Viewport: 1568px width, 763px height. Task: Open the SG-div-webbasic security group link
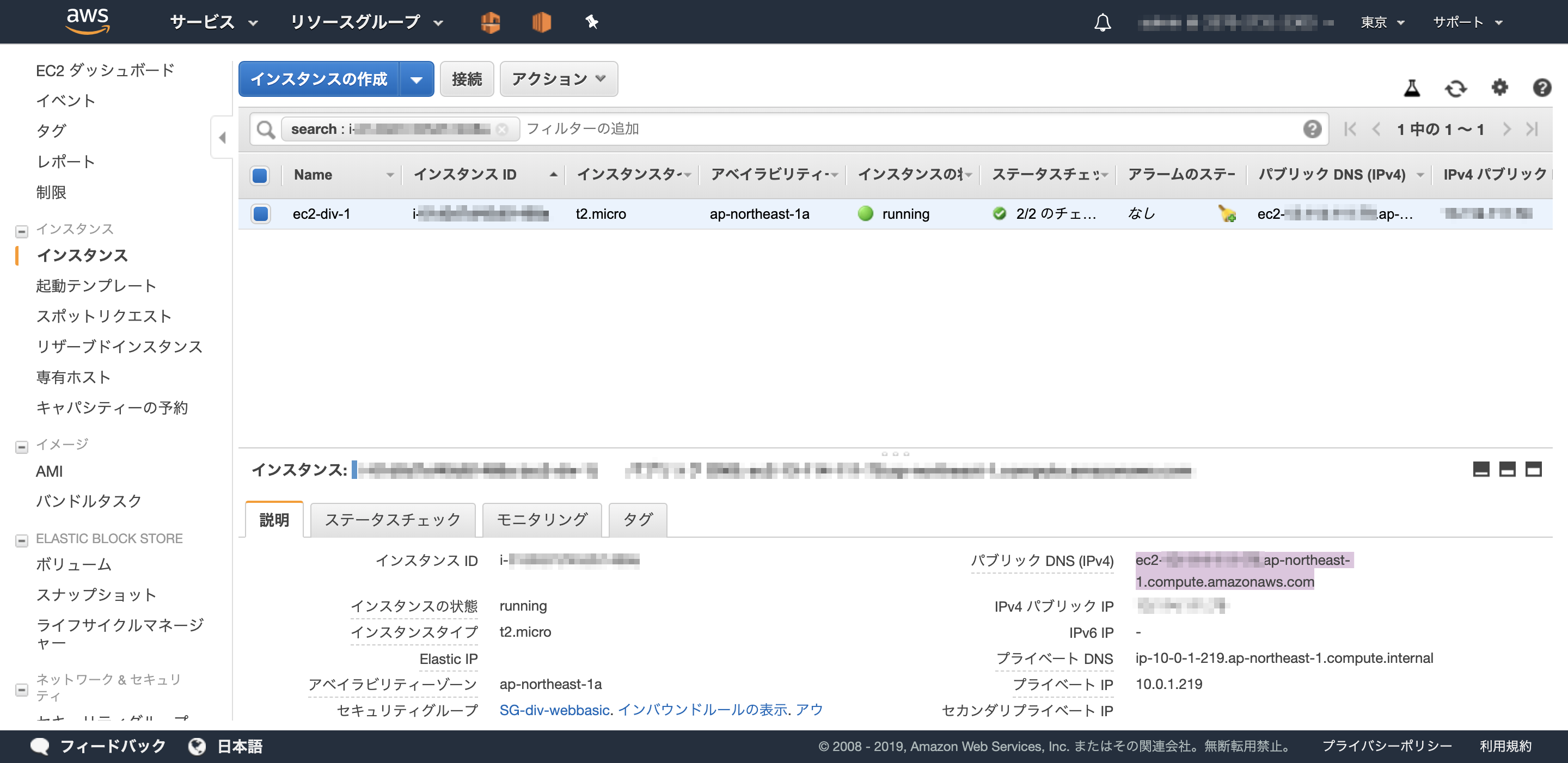[554, 709]
